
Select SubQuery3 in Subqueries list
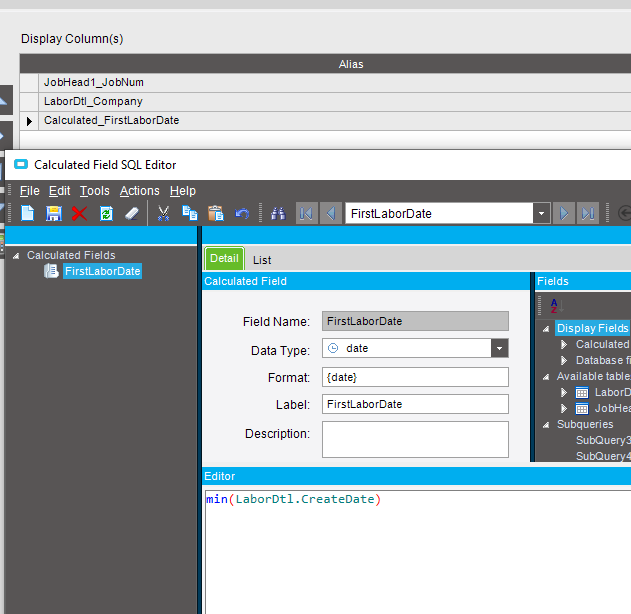tap(602, 440)
